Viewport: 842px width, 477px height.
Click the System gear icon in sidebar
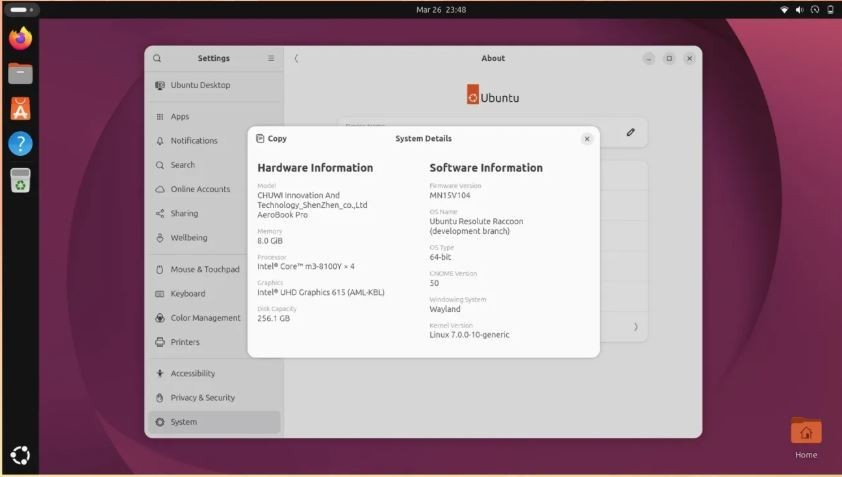click(x=159, y=422)
